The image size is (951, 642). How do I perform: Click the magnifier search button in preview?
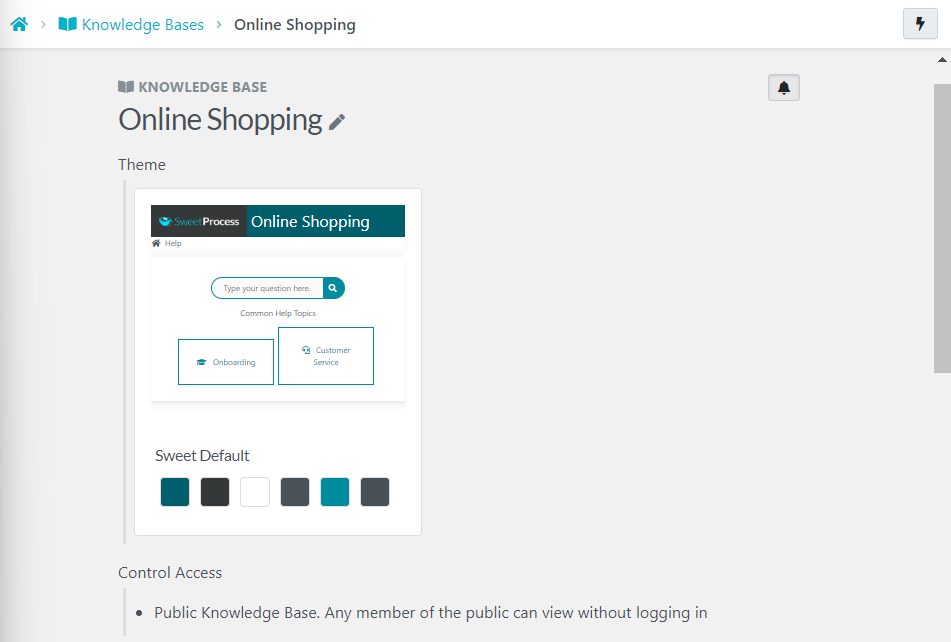coord(333,288)
